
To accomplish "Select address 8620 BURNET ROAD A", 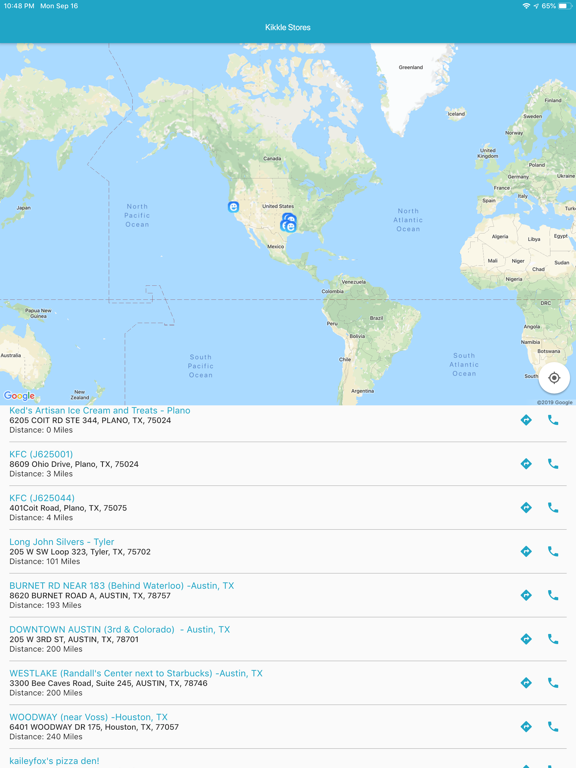I will [90, 596].
